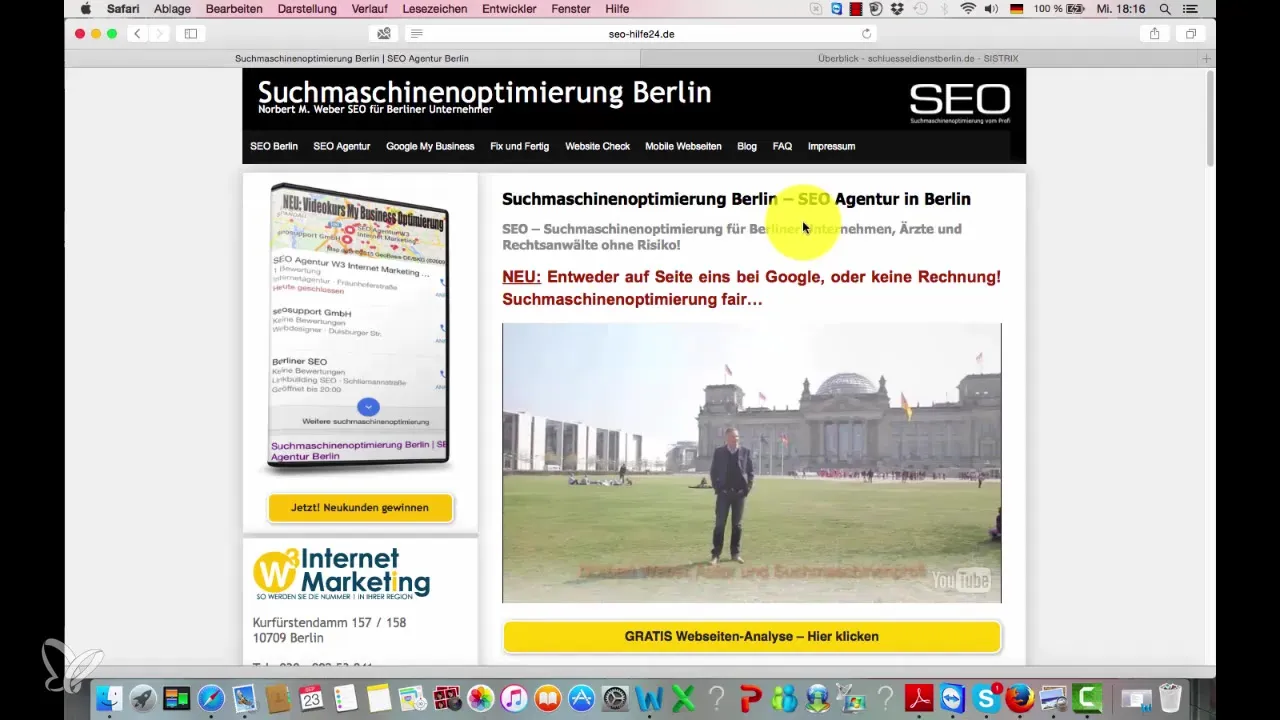Click GRATIS Webseiten-Analyse – Hier klicken button
Image resolution: width=1280 pixels, height=720 pixels.
coord(752,636)
